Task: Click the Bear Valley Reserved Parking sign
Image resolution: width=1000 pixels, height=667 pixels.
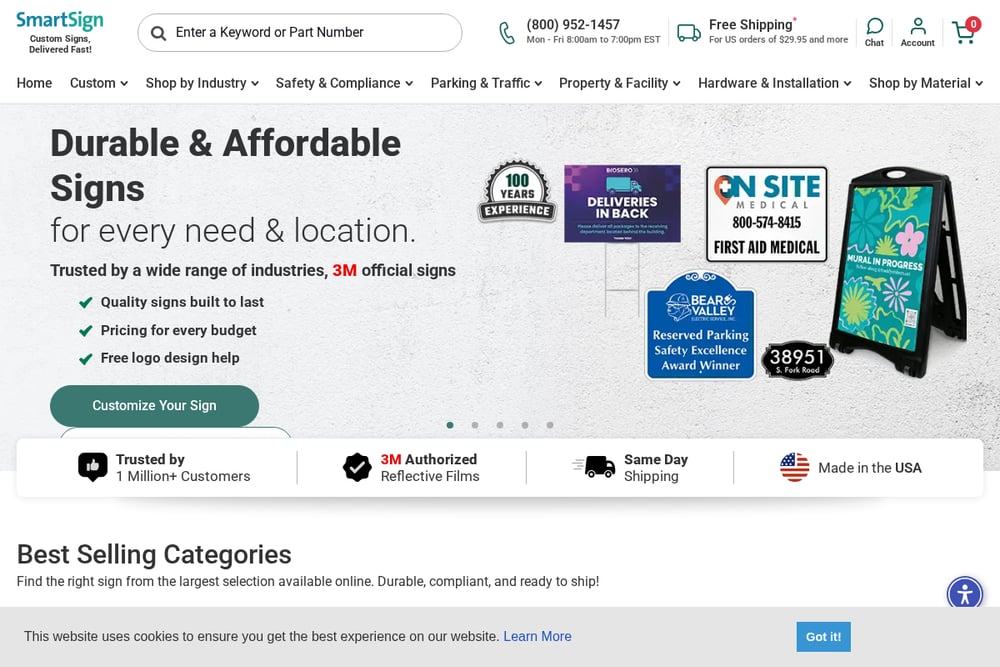Action: click(x=700, y=325)
